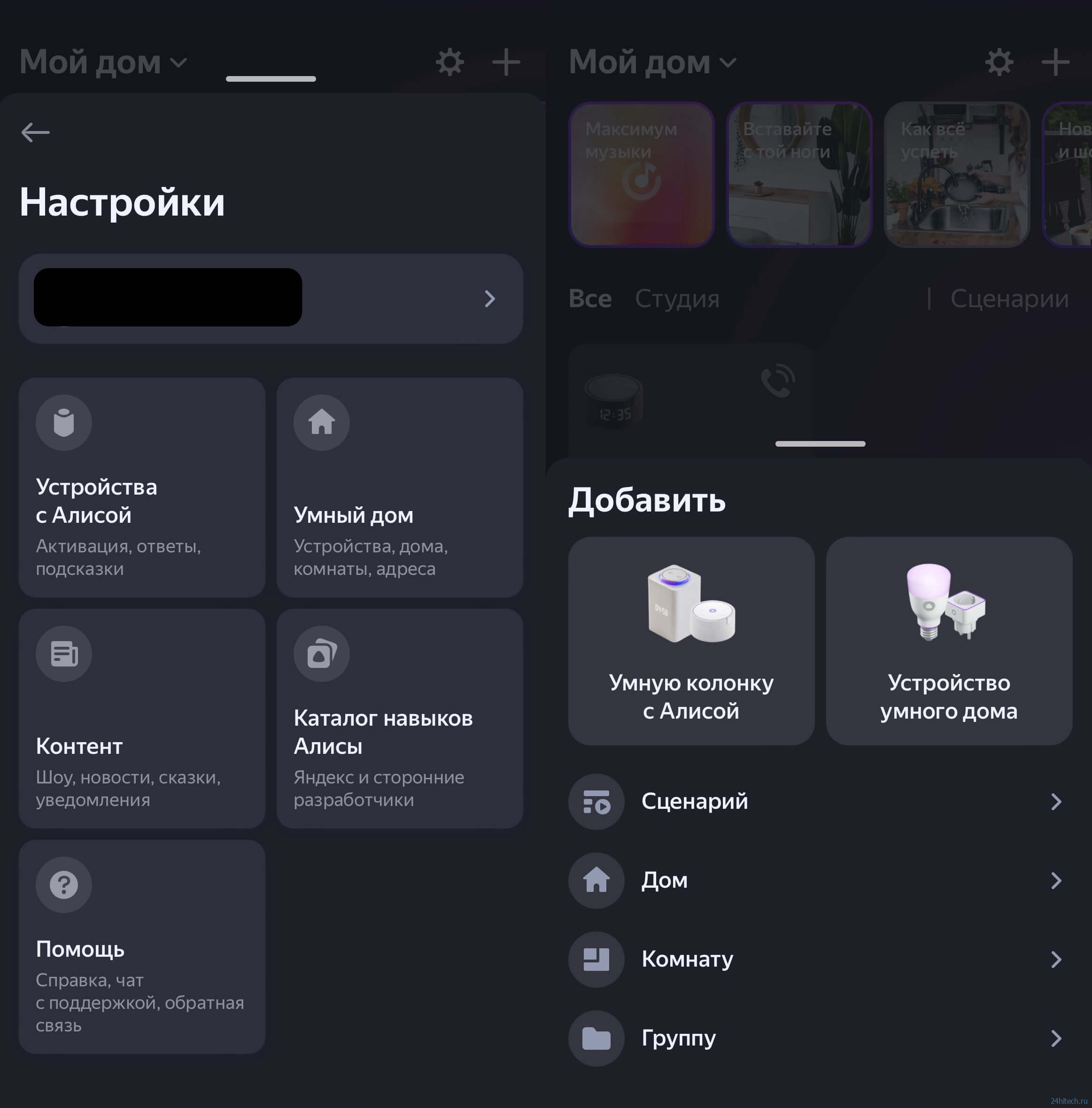Open the Умный дом house icon tile
Viewport: 1092px width, 1108px height.
pyautogui.click(x=399, y=487)
